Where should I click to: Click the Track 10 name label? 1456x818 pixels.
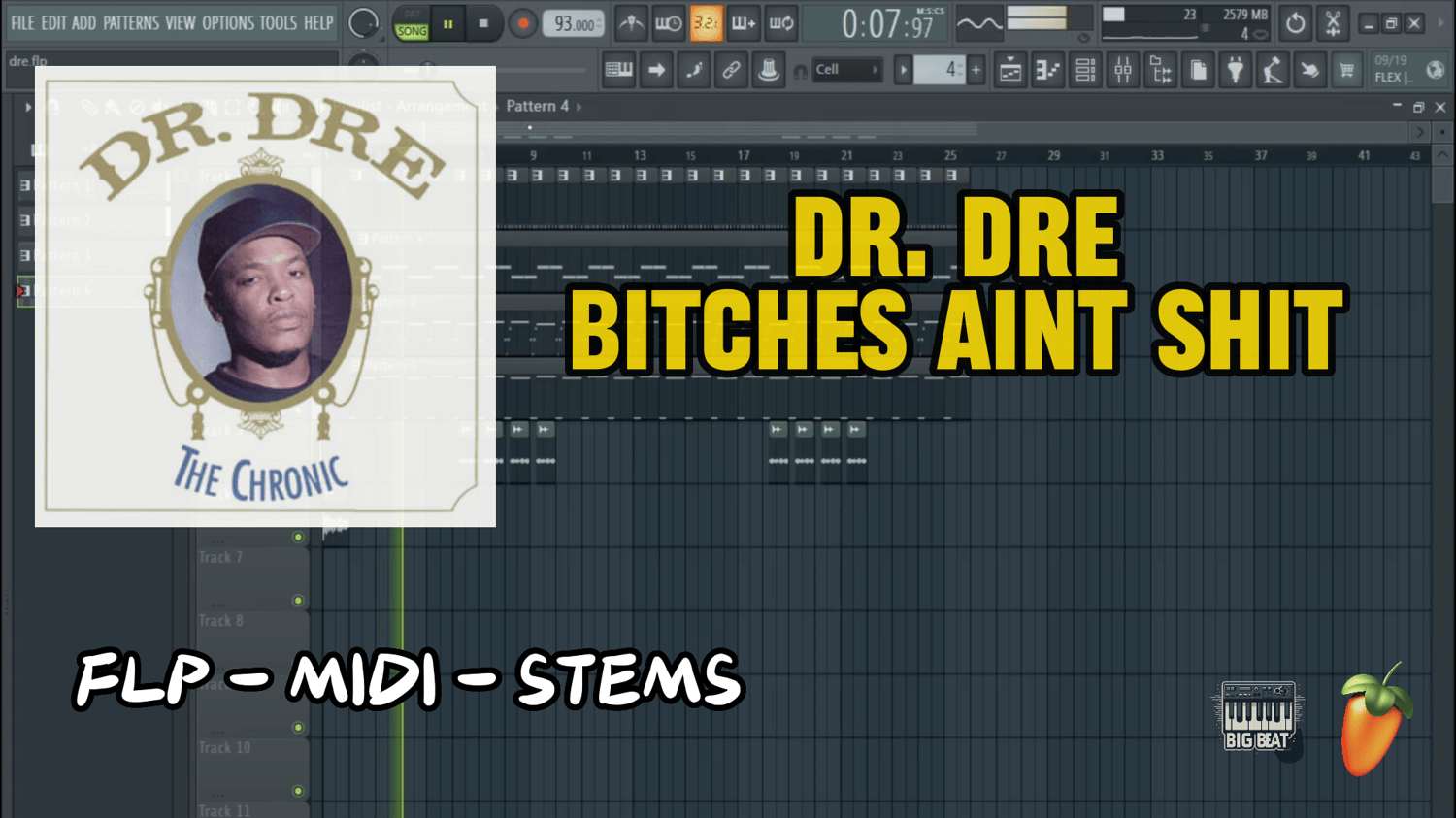[x=225, y=747]
